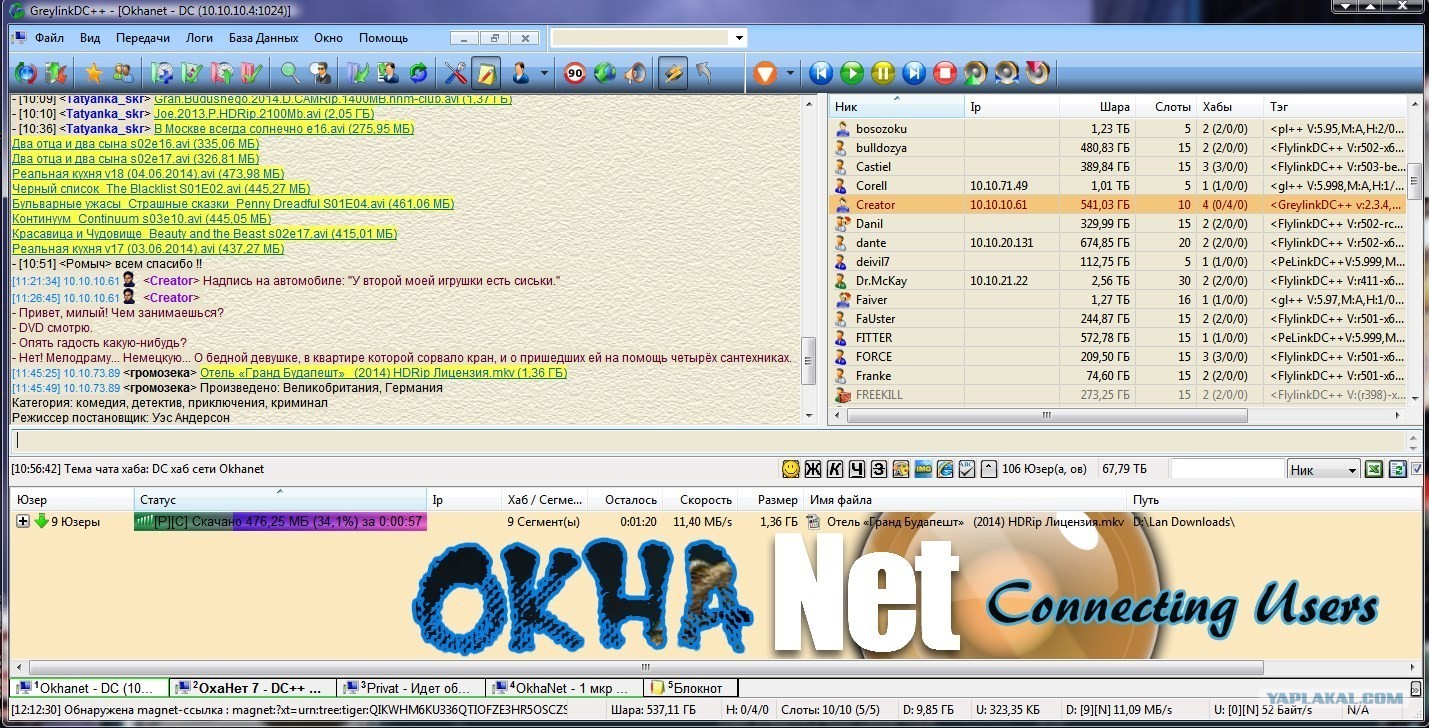Switch to the Privat tab
1429x728 pixels.
[x=411, y=688]
